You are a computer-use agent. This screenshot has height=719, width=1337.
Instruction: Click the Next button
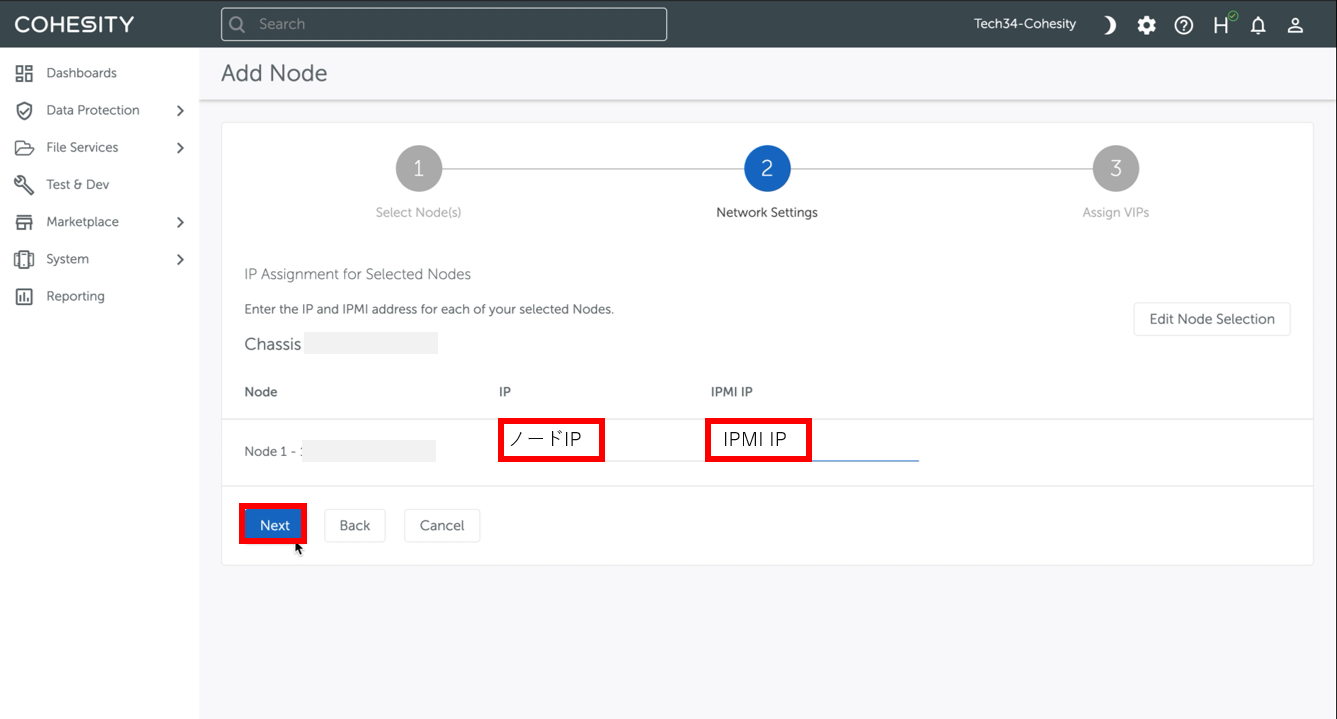(274, 525)
